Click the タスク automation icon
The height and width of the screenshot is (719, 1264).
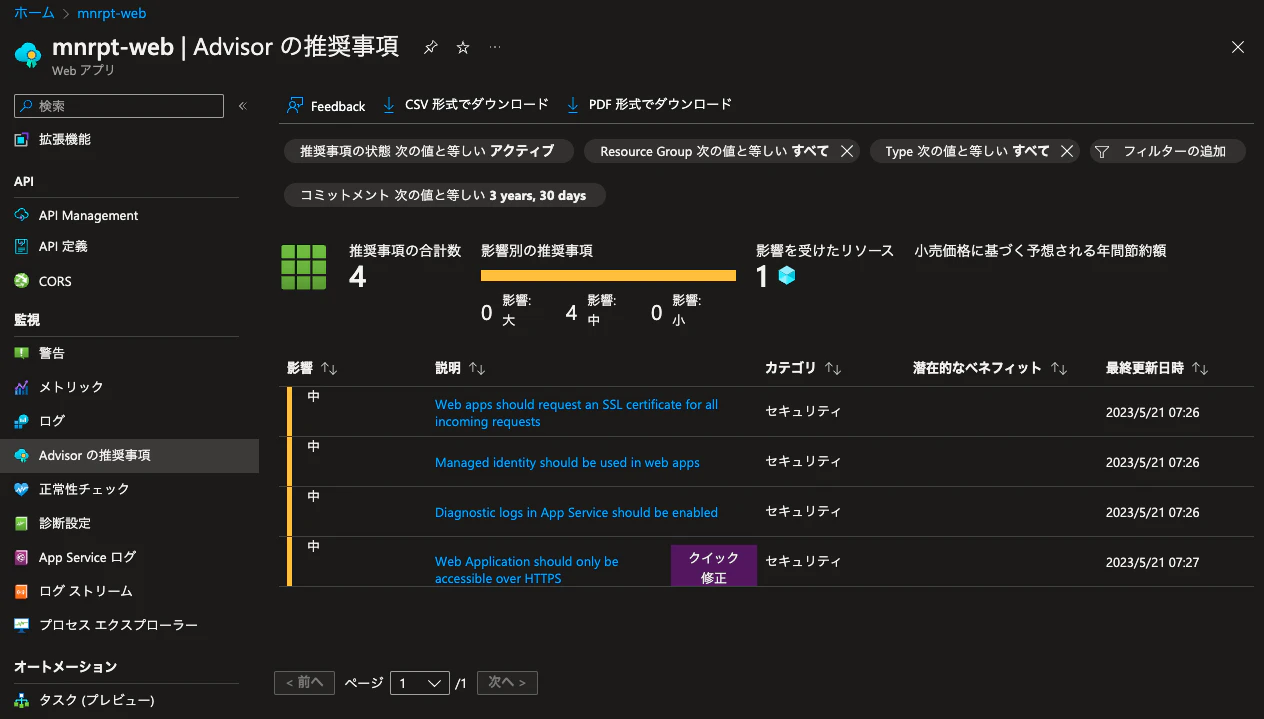(x=22, y=700)
